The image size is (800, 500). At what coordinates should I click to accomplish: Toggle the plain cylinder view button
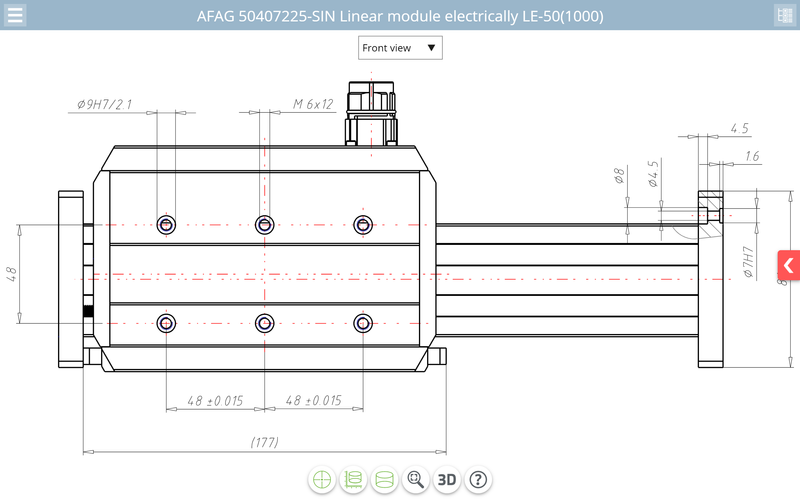(x=384, y=480)
